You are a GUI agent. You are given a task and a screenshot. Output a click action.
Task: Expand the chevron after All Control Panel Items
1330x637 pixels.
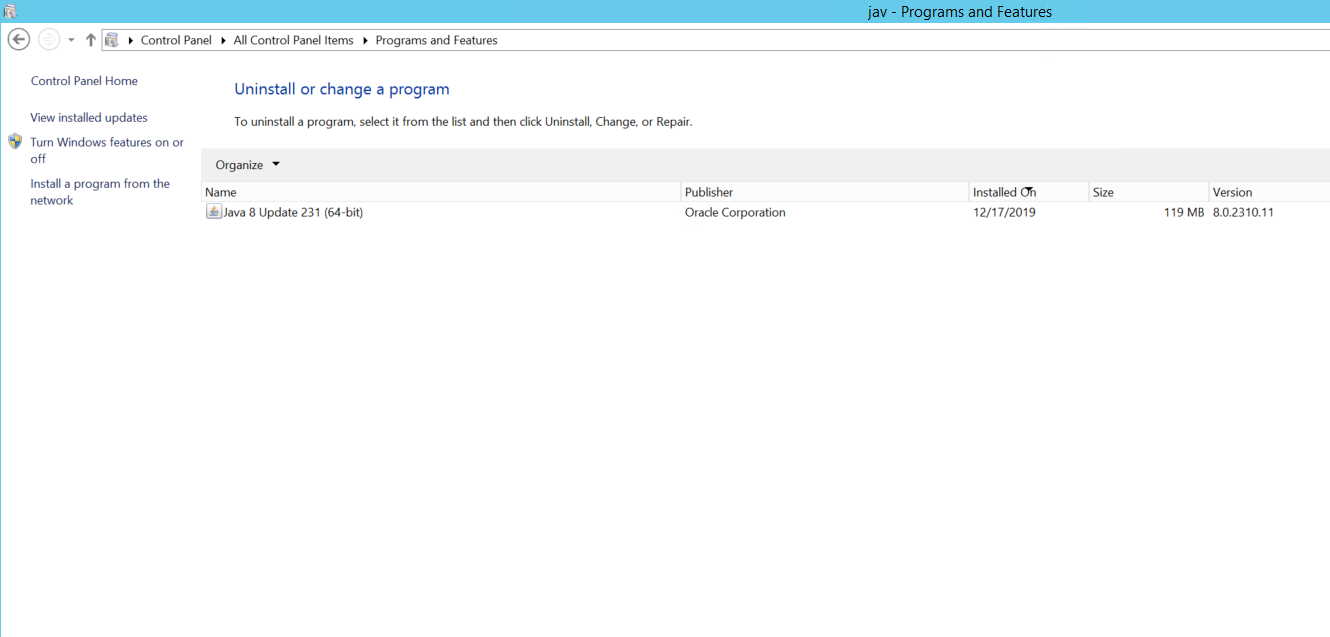365,40
